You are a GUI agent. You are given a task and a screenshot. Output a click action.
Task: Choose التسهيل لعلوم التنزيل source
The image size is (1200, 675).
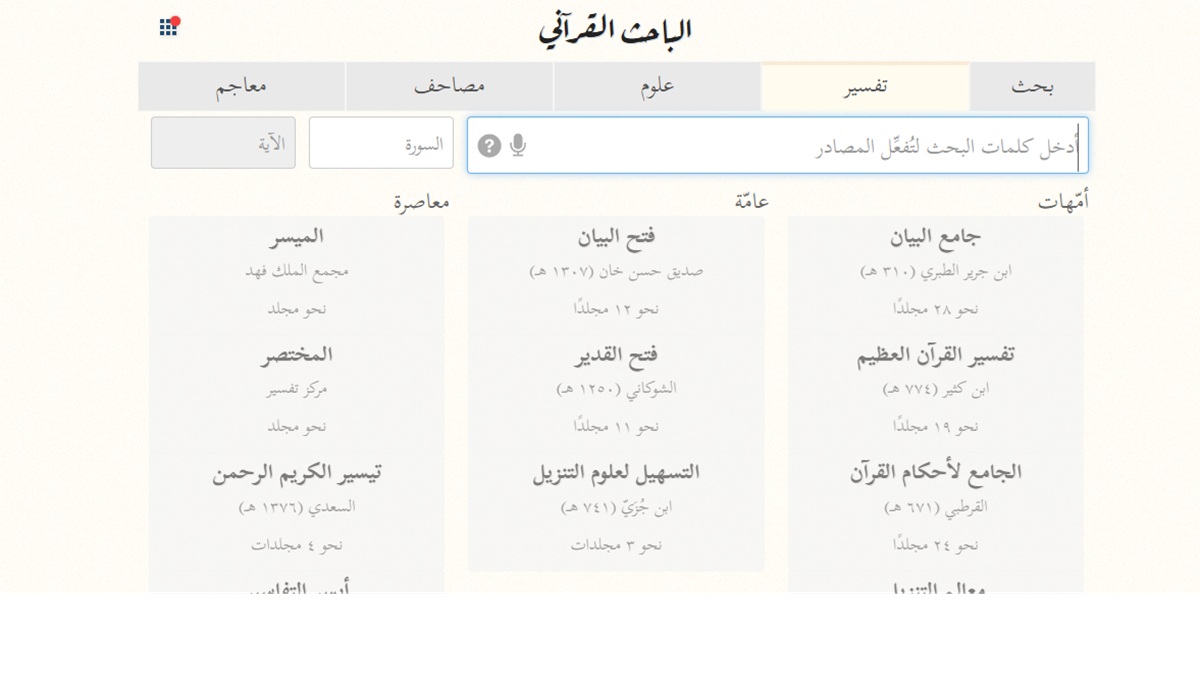tap(616, 506)
